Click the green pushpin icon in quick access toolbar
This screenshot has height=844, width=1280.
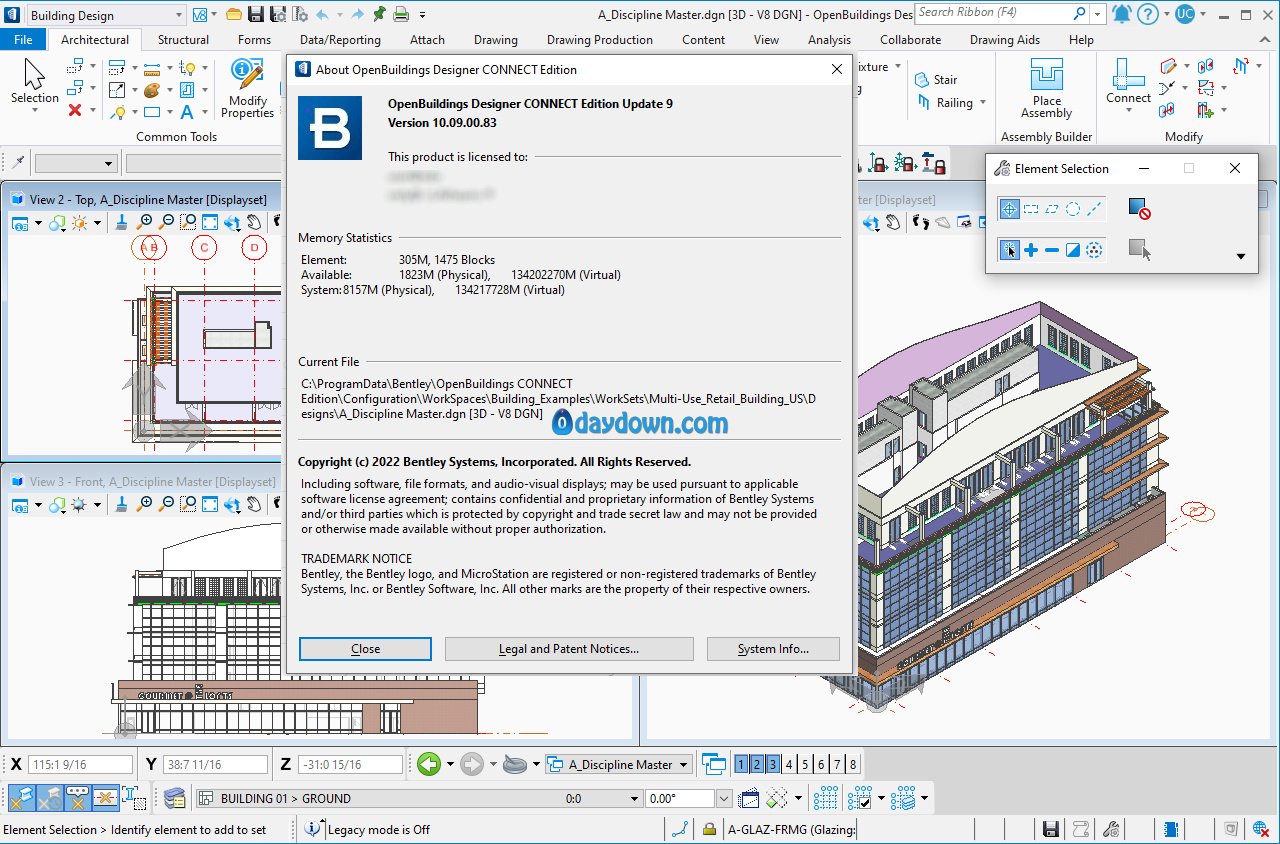[378, 14]
